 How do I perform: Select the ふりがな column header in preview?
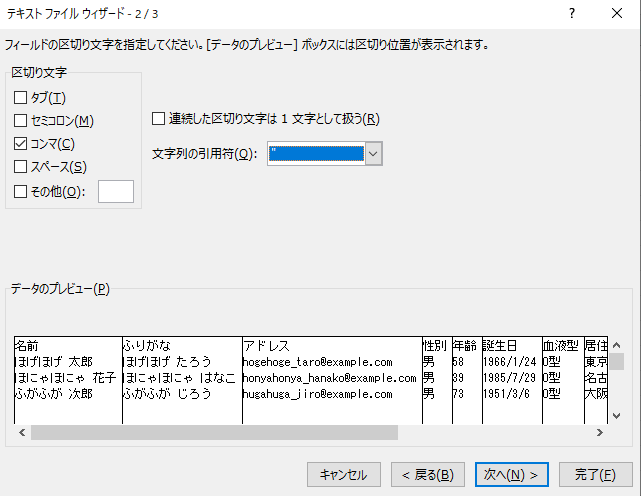click(x=147, y=346)
